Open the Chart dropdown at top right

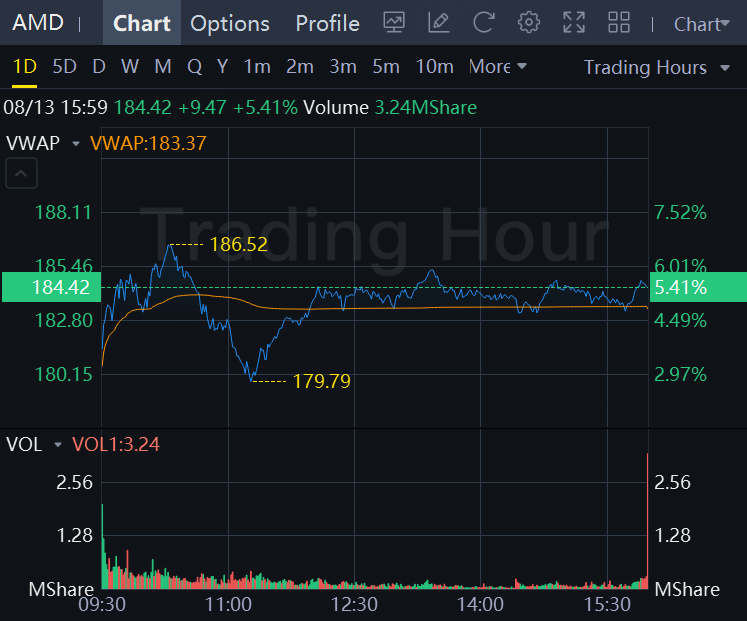(701, 24)
